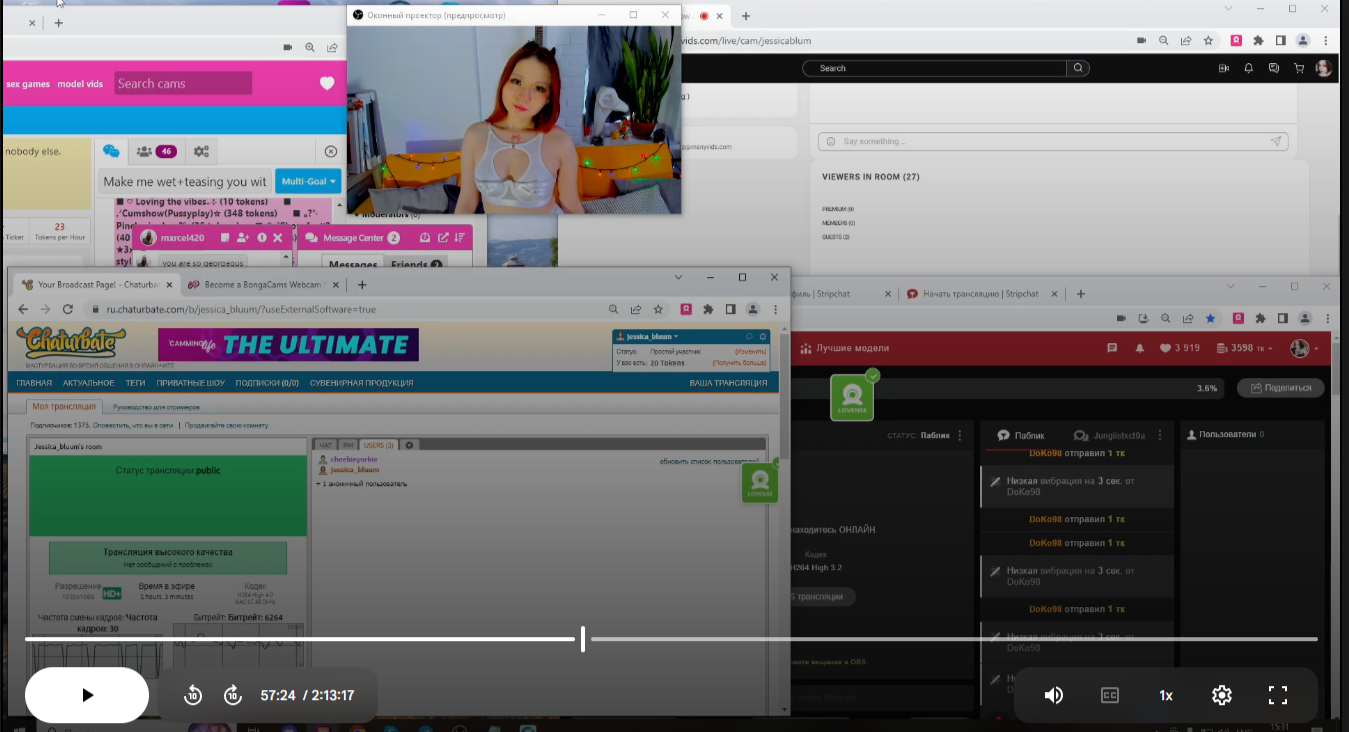Send chat message with paper-plane icon
The width and height of the screenshot is (1349, 732).
pyautogui.click(x=1275, y=141)
